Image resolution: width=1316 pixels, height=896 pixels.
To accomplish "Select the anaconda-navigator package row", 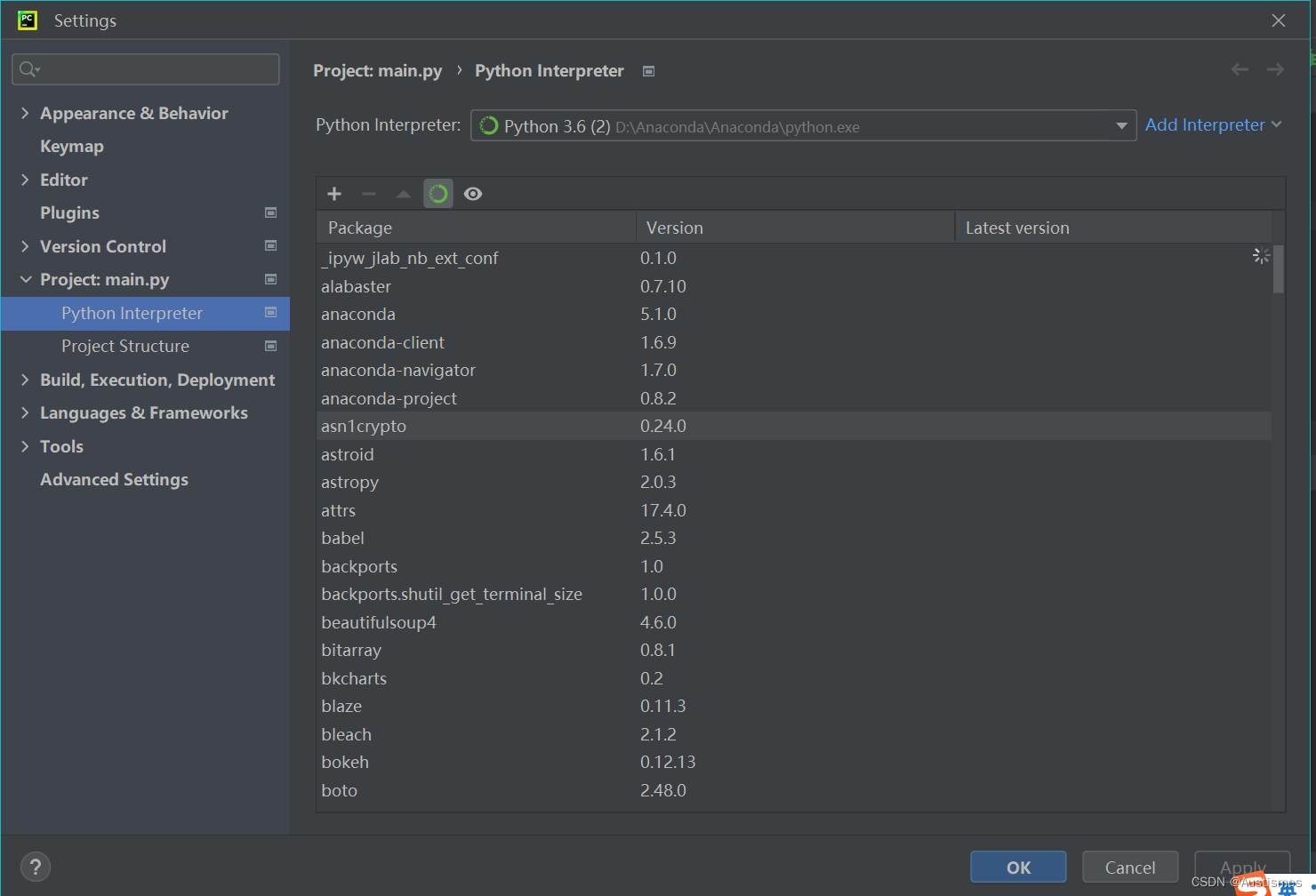I will pyautogui.click(x=794, y=370).
